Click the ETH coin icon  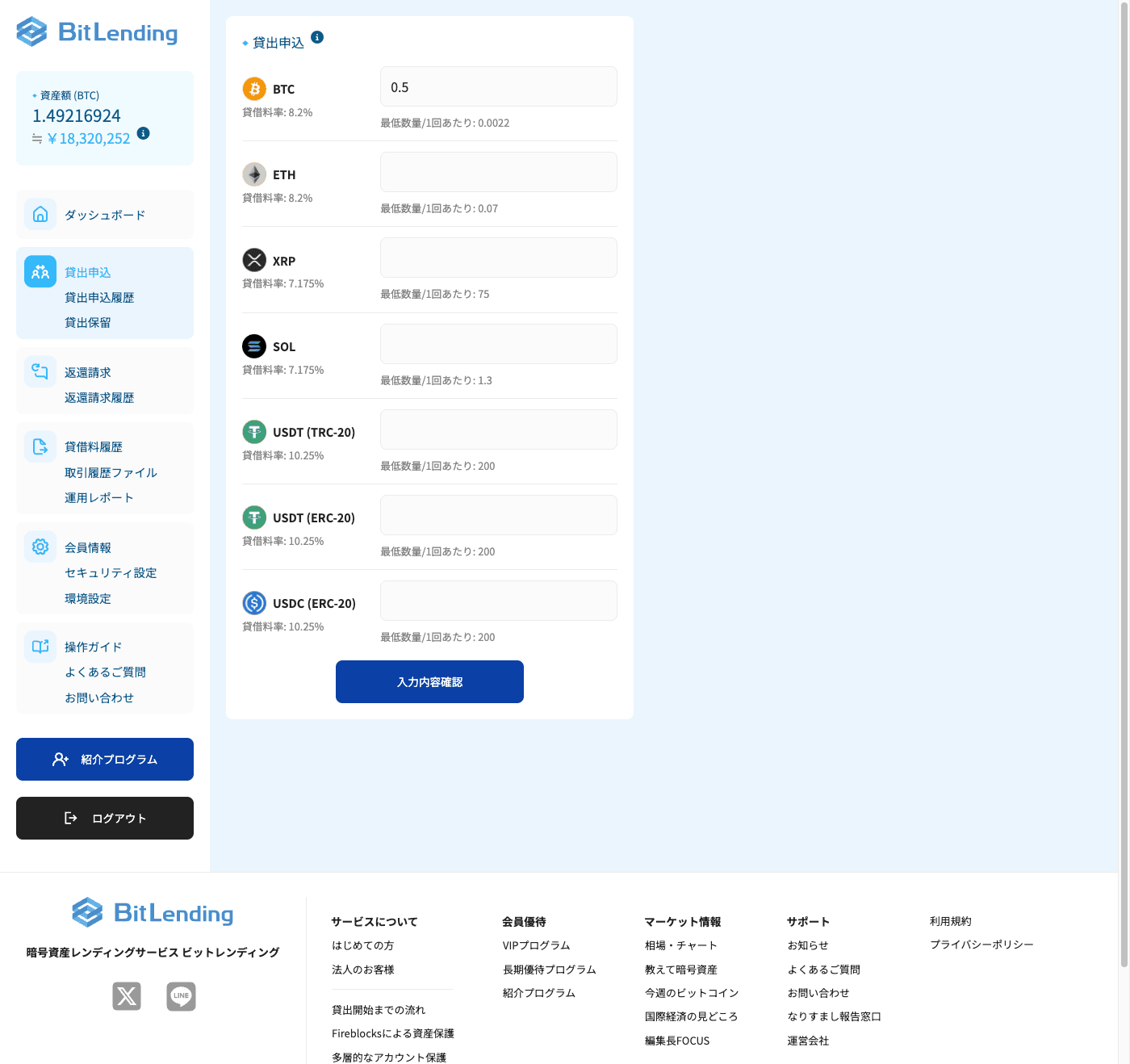[254, 174]
